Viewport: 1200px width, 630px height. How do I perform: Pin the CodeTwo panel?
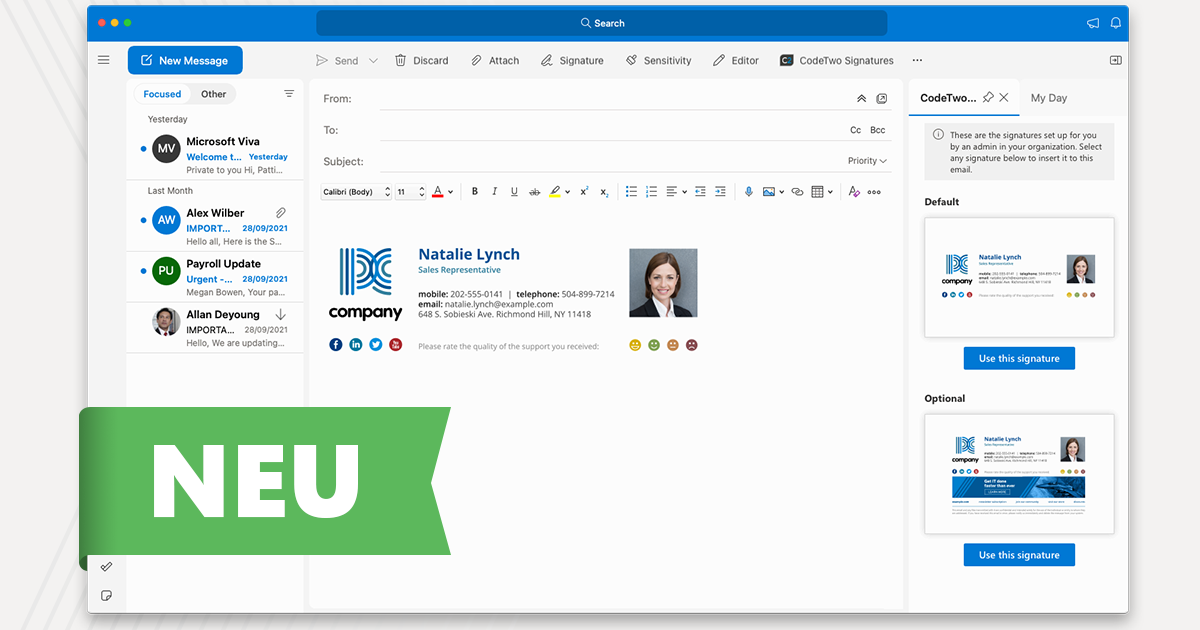[x=988, y=97]
